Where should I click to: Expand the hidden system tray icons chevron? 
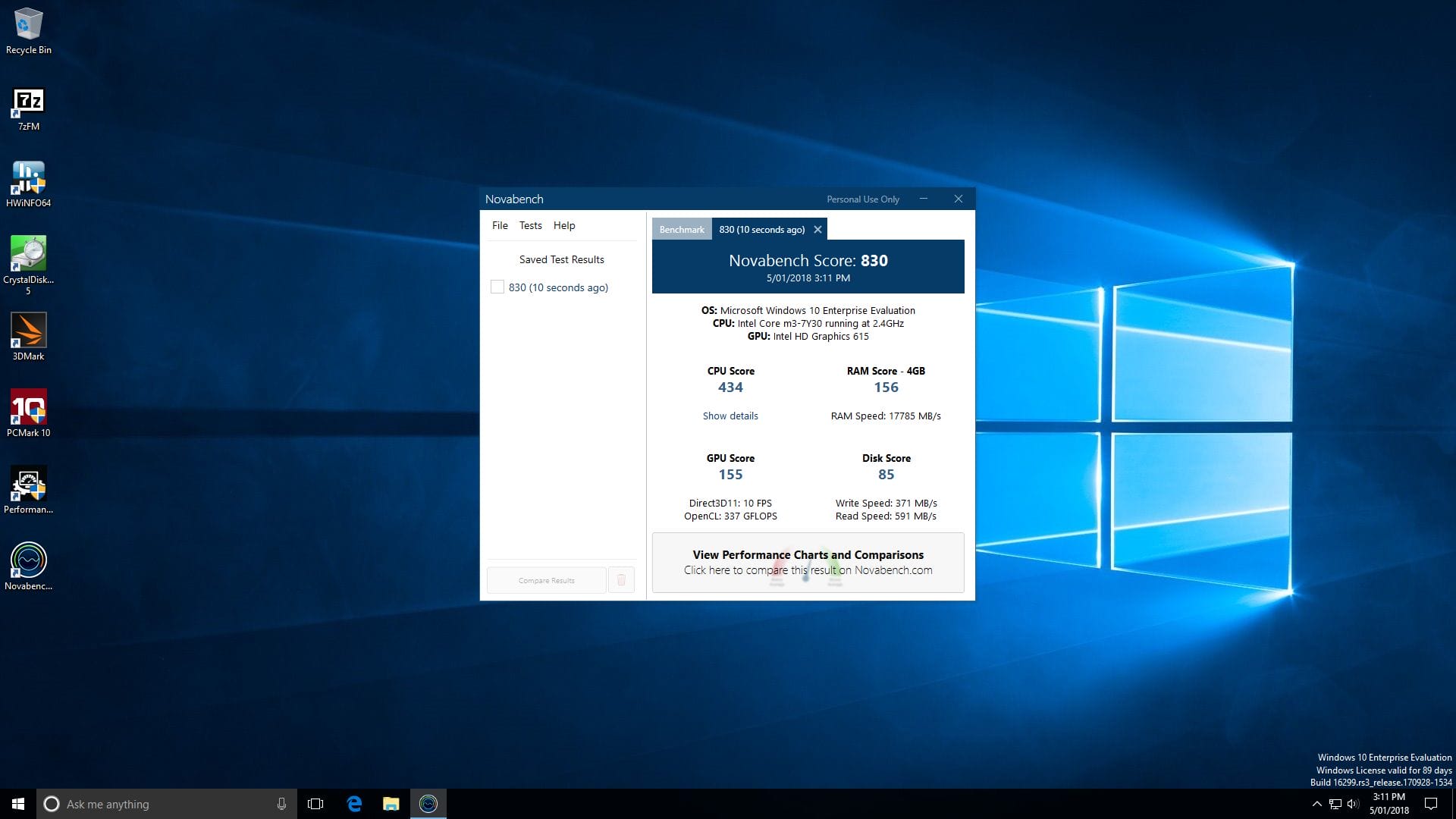[1316, 804]
